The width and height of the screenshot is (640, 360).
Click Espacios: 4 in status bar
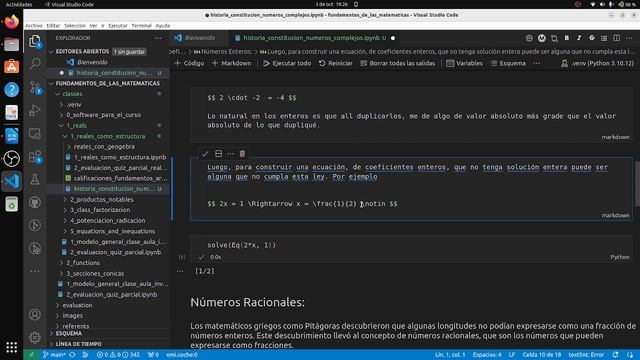click(487, 355)
